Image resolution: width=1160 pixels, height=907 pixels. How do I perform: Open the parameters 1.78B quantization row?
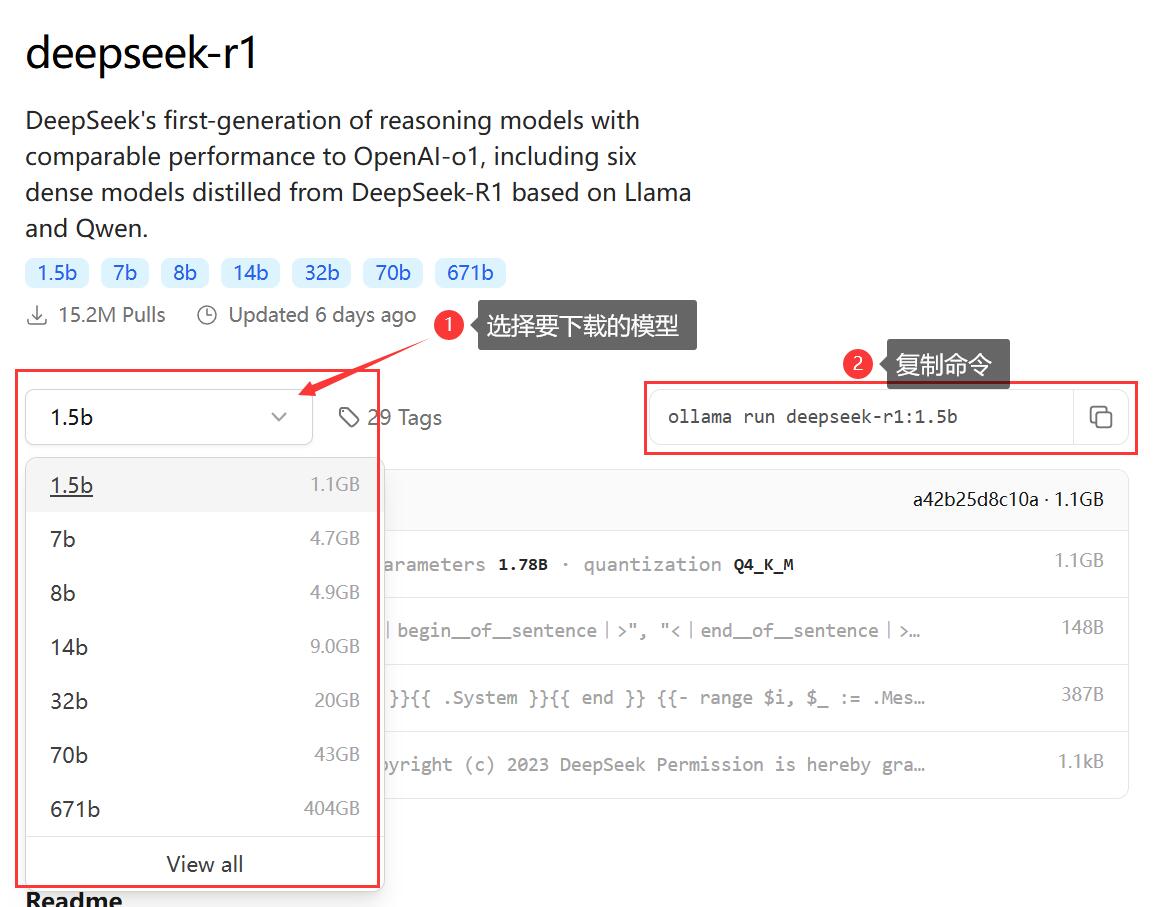point(756,564)
